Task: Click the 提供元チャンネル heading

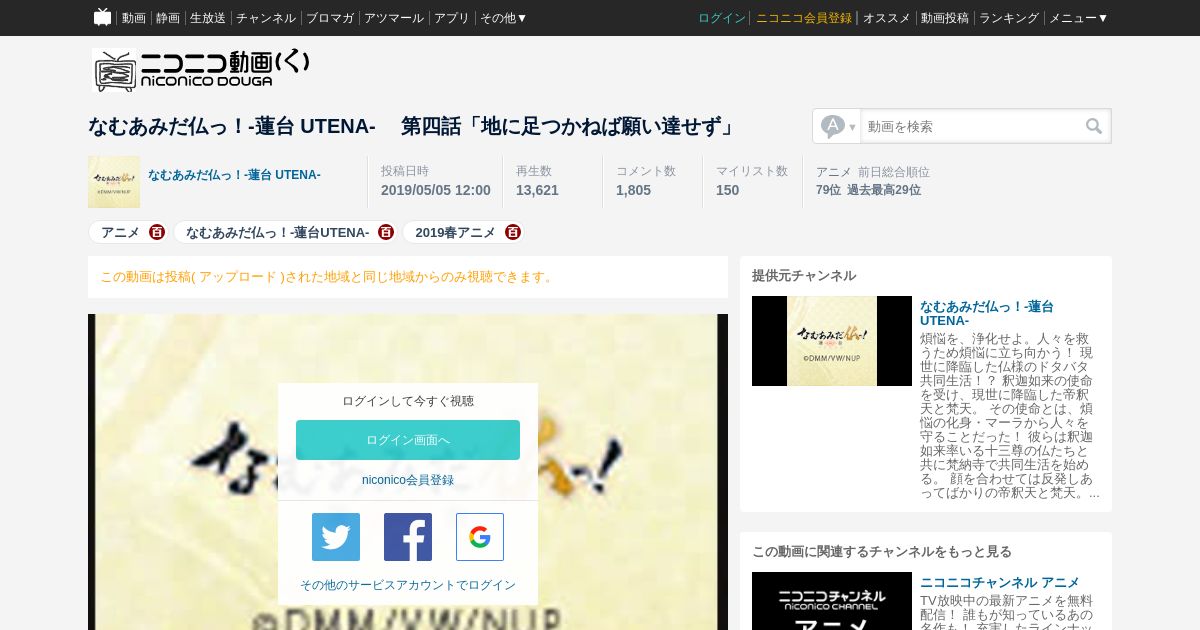Action: [804, 276]
